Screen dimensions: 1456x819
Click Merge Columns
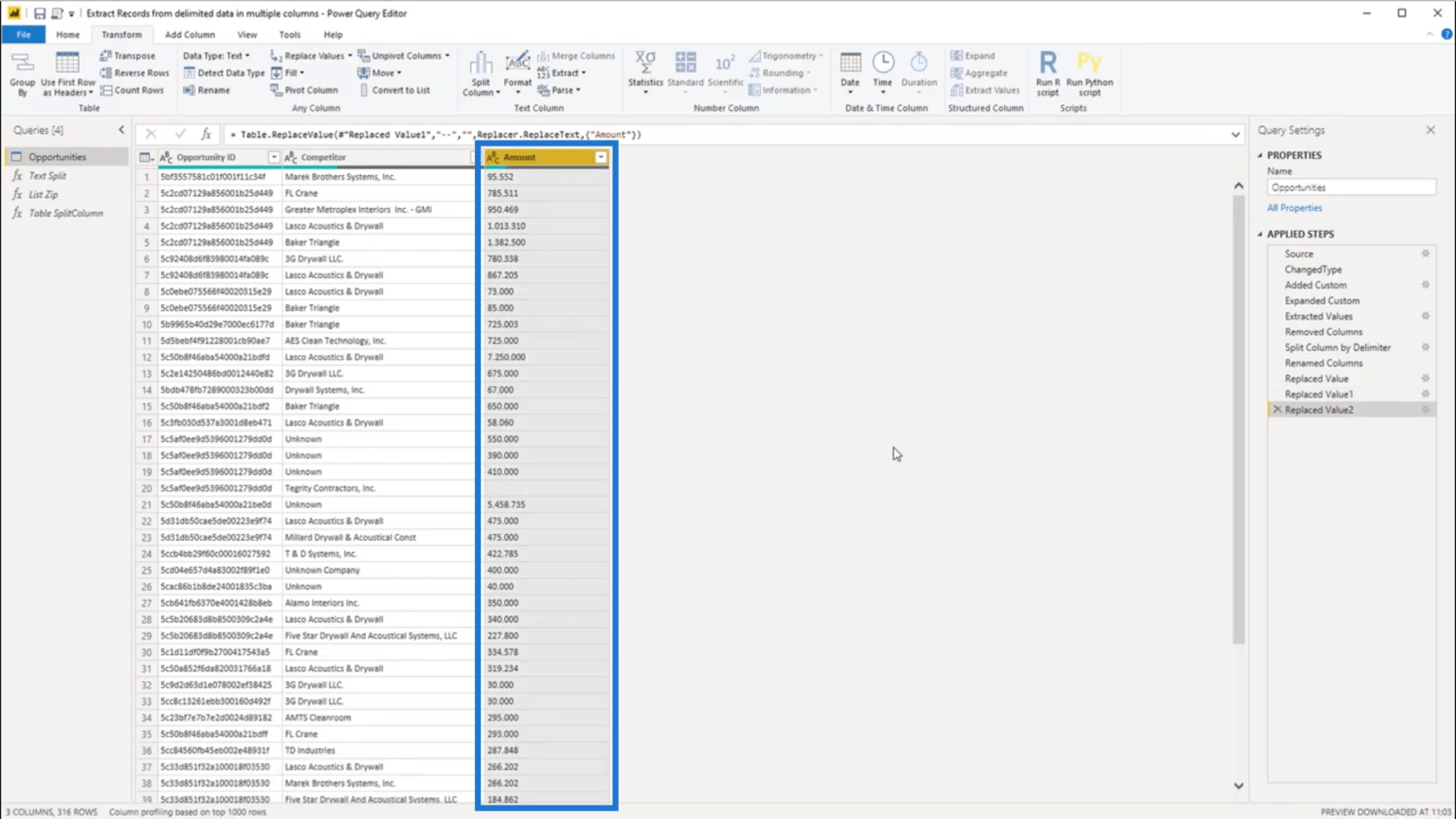(575, 55)
